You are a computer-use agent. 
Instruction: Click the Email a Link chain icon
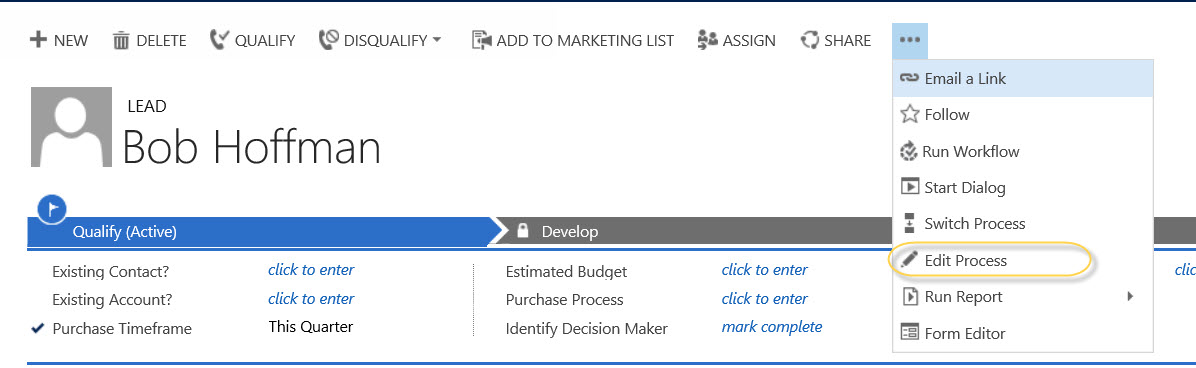tap(909, 78)
